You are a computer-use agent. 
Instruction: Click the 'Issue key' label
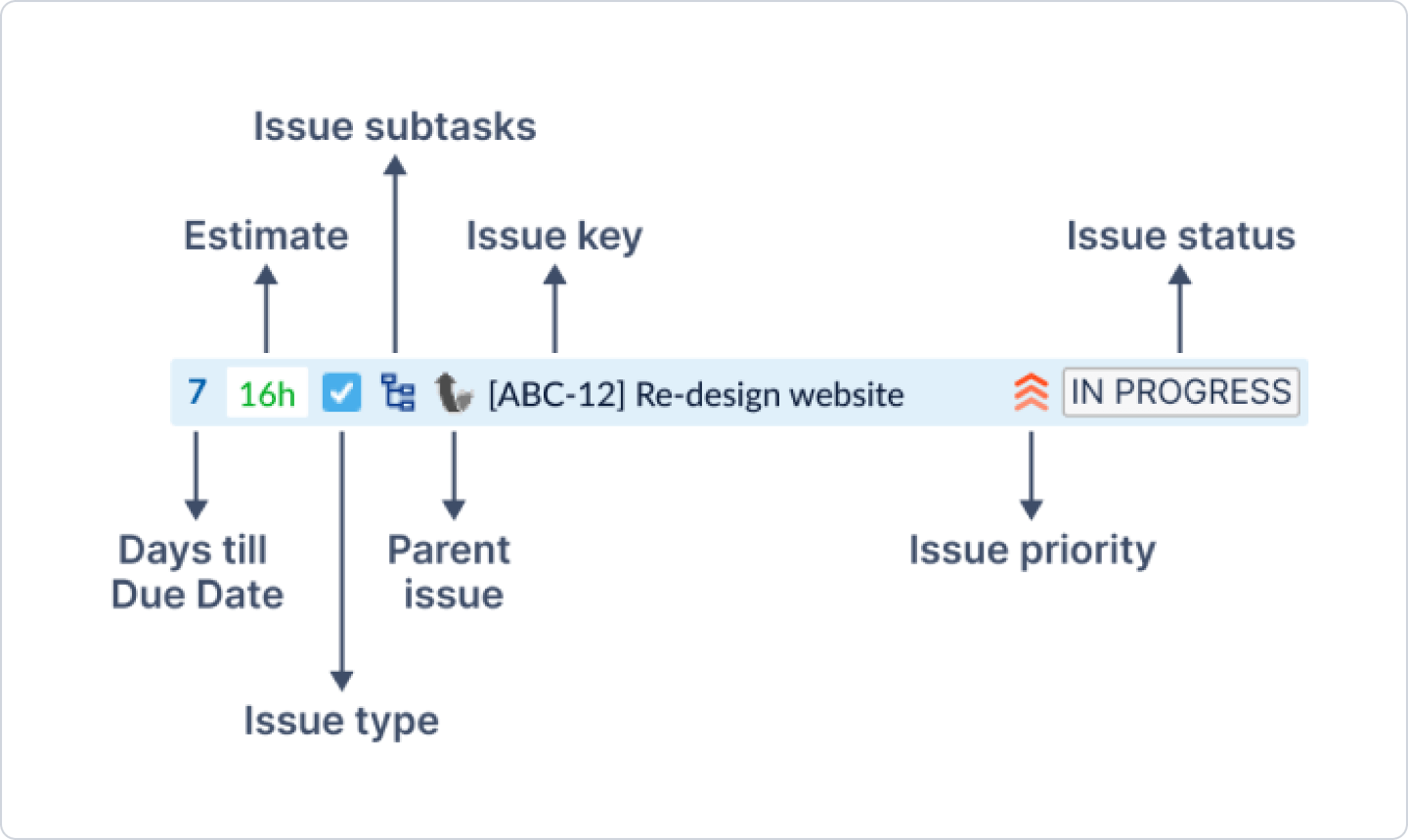(x=554, y=237)
